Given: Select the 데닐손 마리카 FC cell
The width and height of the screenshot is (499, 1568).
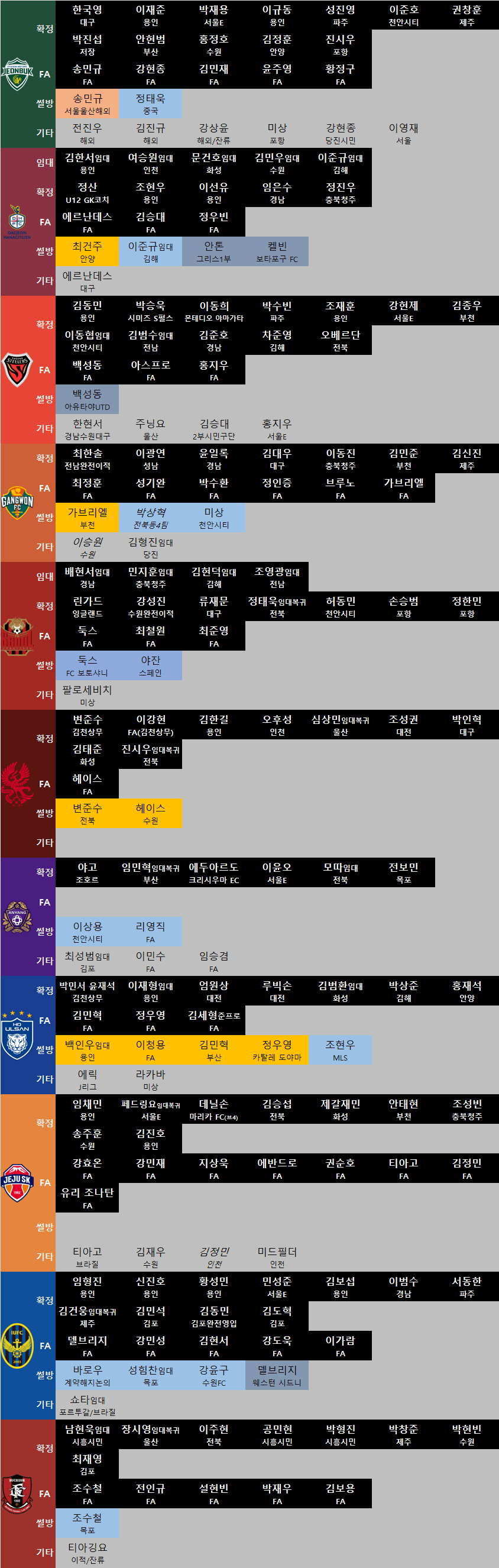Looking at the screenshot, I should pos(213,1110).
